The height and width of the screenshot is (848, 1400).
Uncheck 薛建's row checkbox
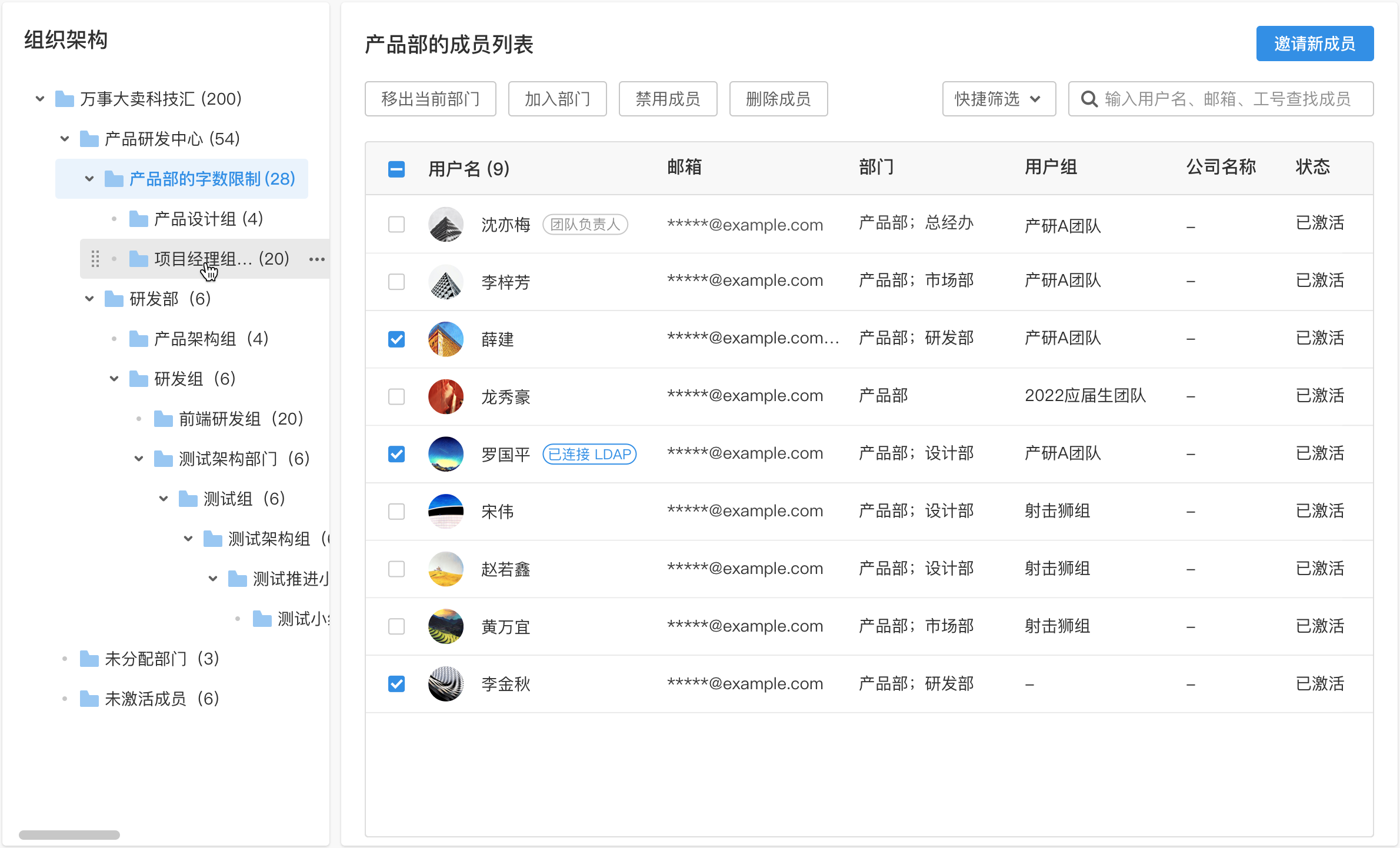coord(396,339)
